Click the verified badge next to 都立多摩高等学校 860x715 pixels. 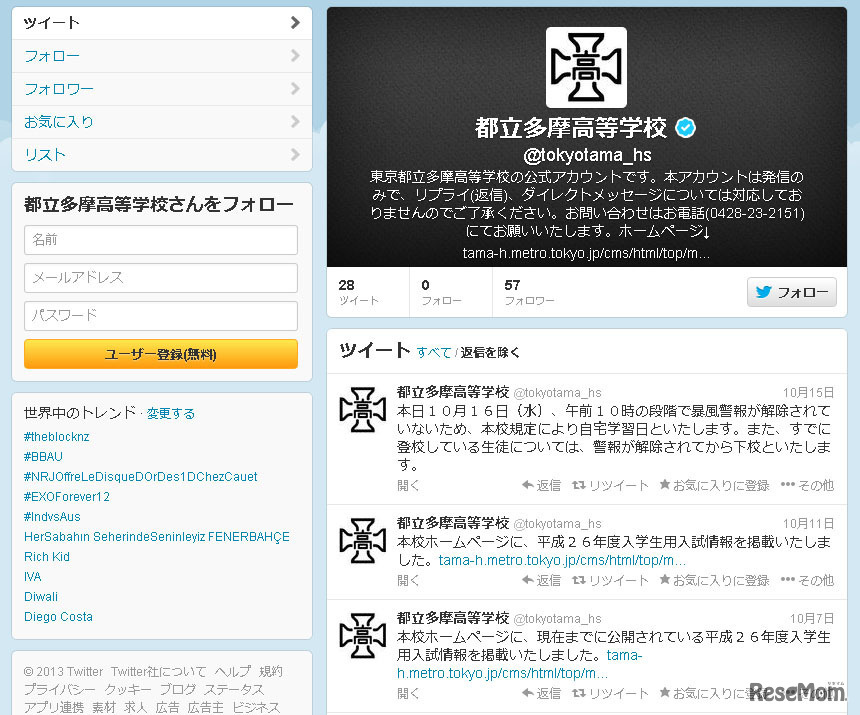pyautogui.click(x=685, y=127)
